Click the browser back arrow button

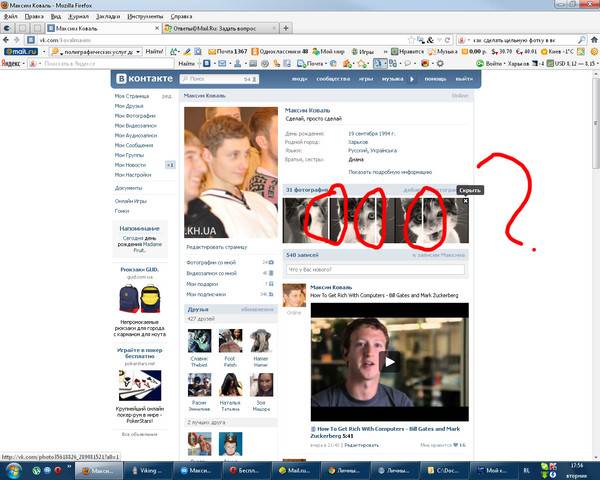coord(6,40)
